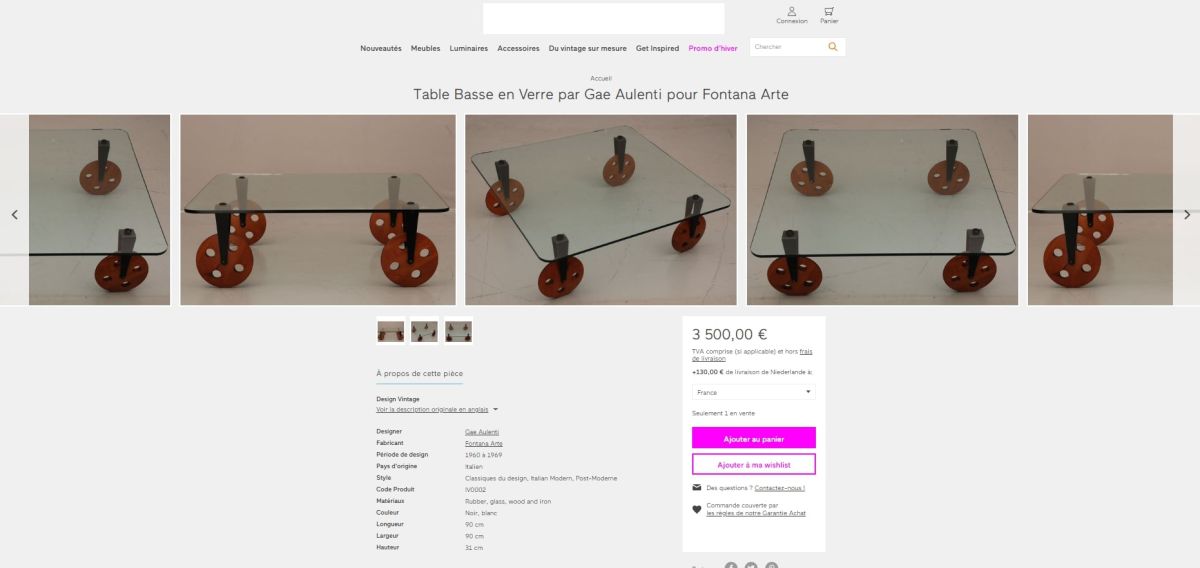Open the Gae Aulenti designer link

482,432
